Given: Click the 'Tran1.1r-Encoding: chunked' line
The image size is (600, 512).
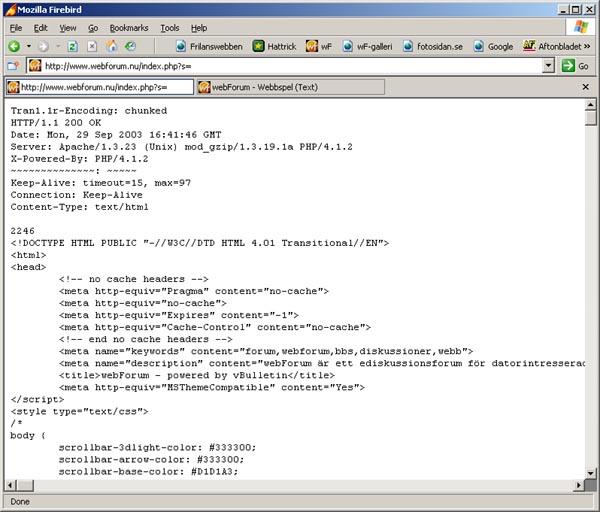Looking at the screenshot, I should [89, 111].
